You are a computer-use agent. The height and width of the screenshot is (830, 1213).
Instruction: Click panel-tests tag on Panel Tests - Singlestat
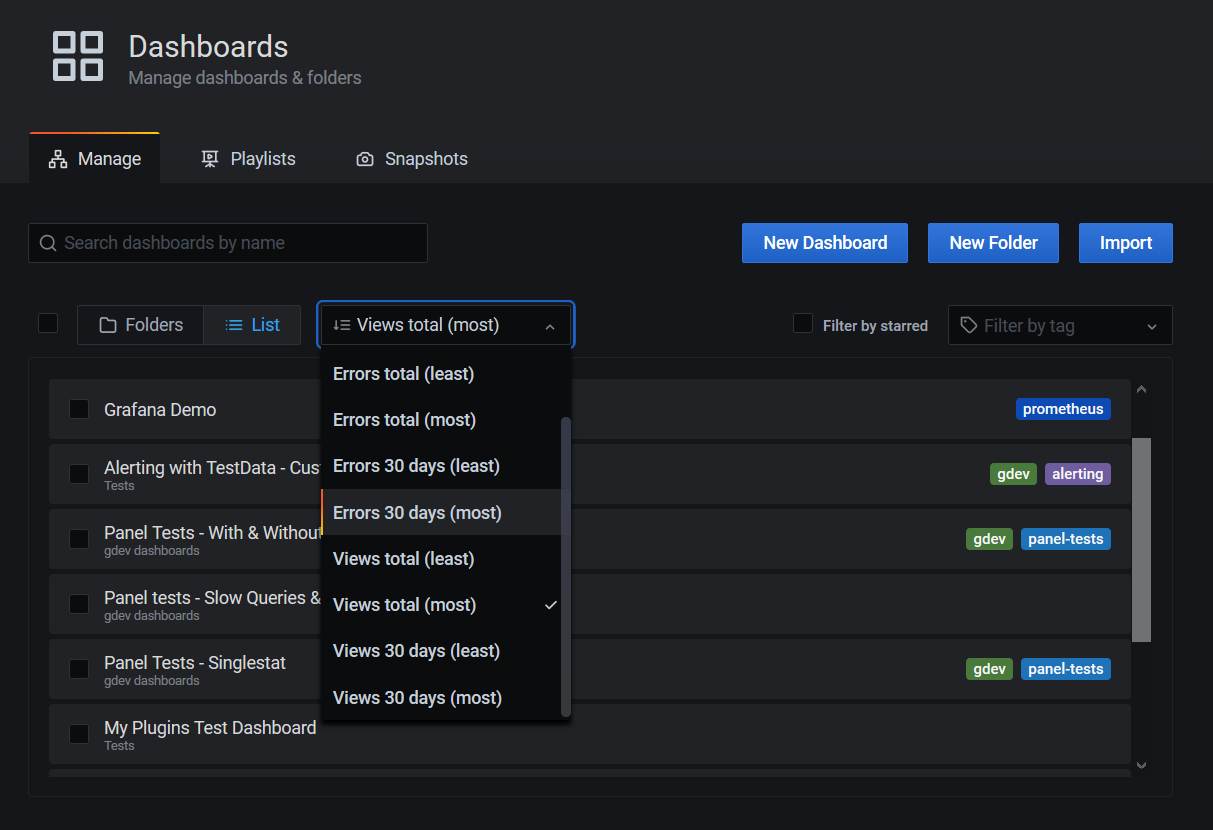[x=1065, y=669]
